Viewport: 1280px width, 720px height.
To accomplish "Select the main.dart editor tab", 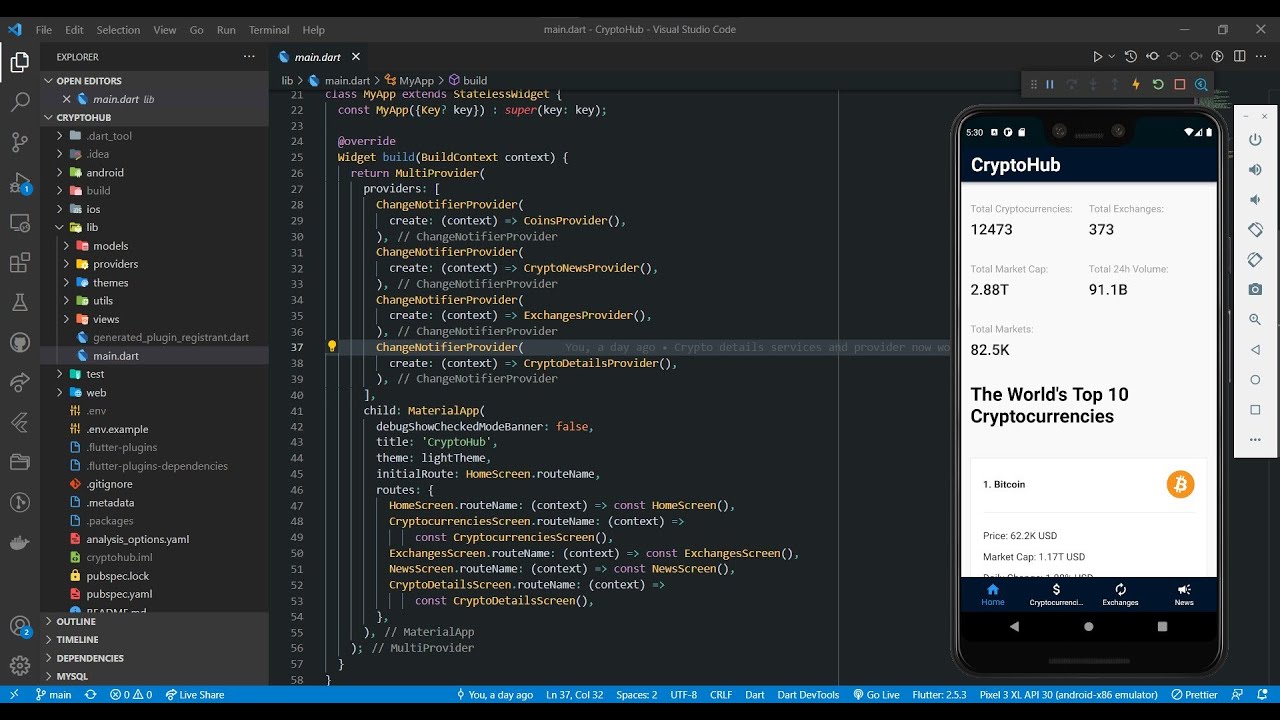I will click(x=317, y=57).
